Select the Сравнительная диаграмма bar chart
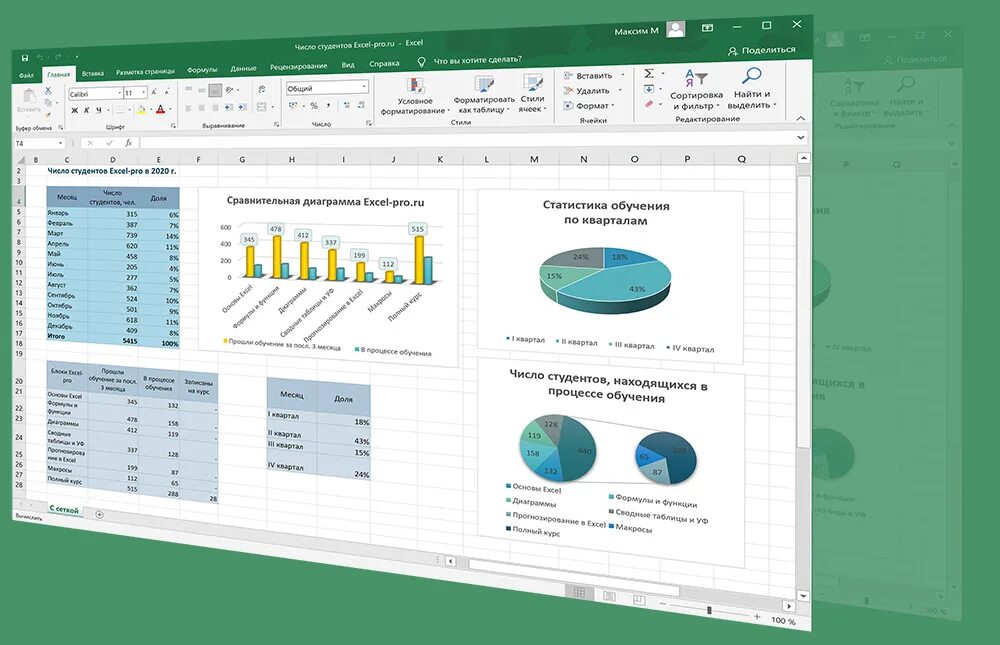 (x=327, y=276)
